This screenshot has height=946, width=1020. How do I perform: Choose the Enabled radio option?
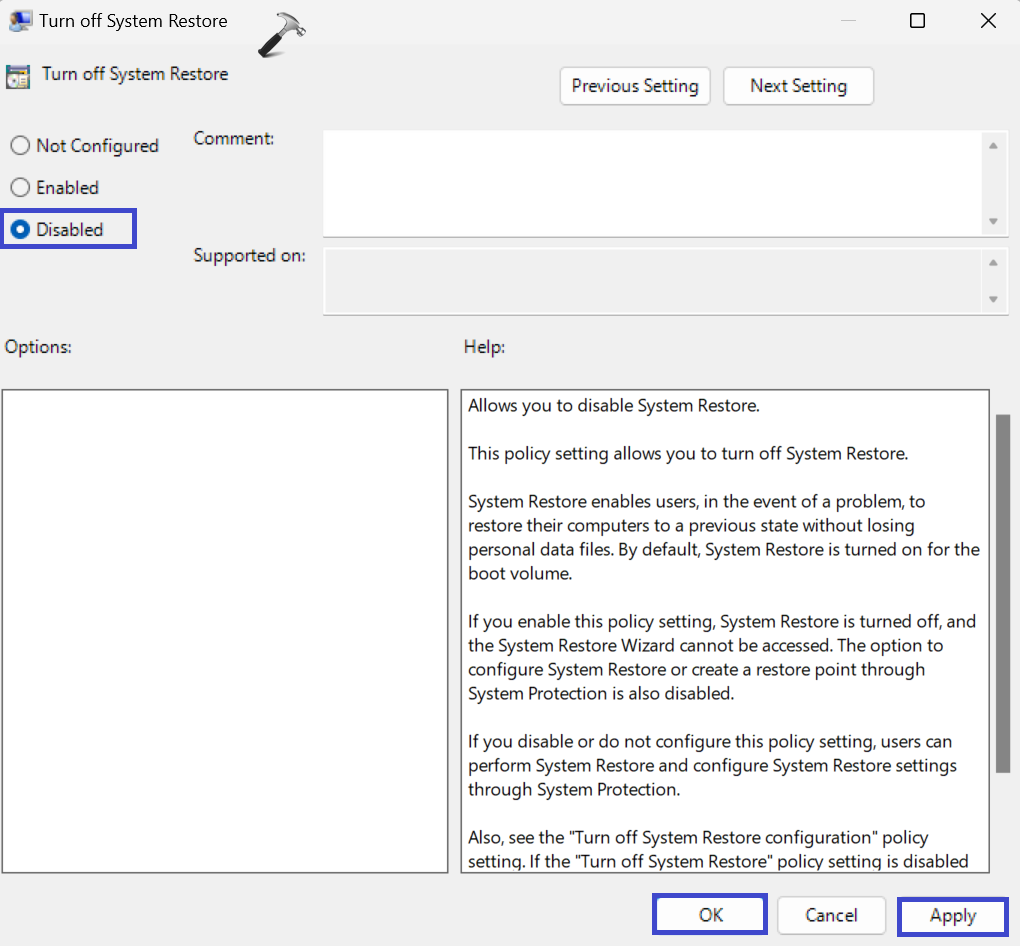tap(20, 188)
